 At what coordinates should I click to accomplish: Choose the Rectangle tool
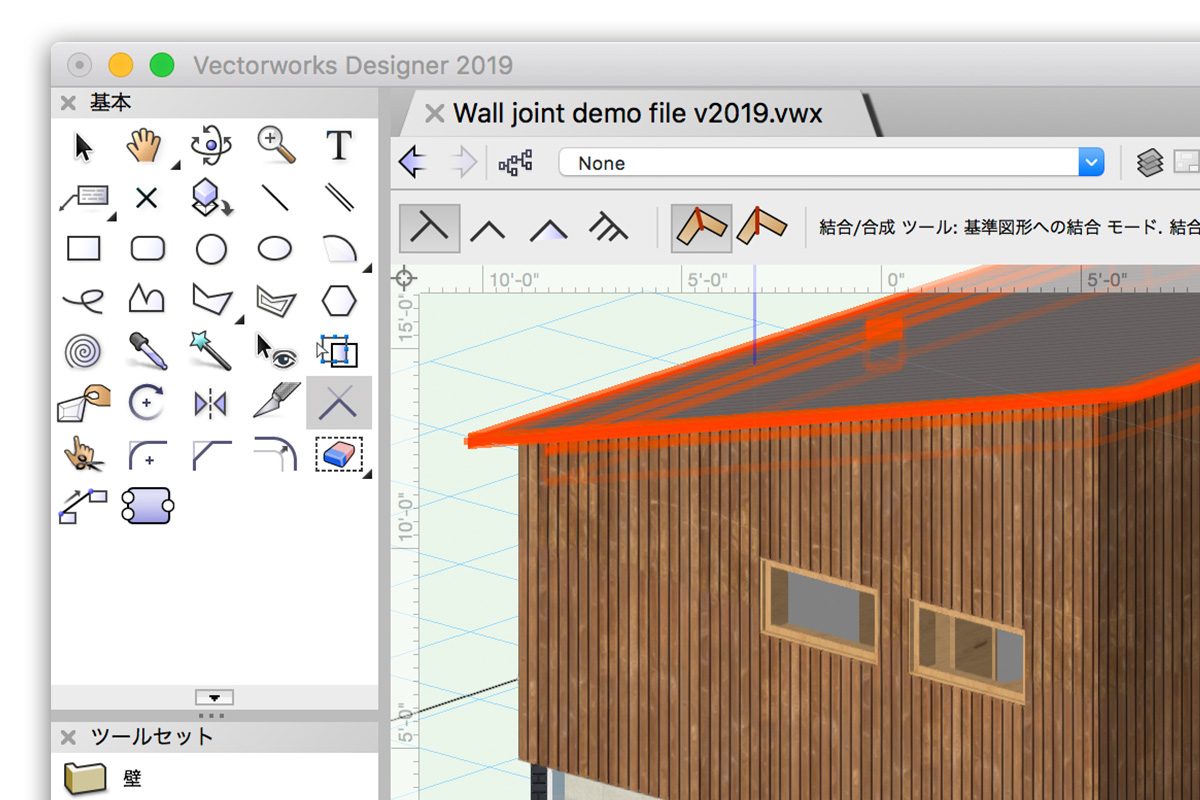click(84, 248)
